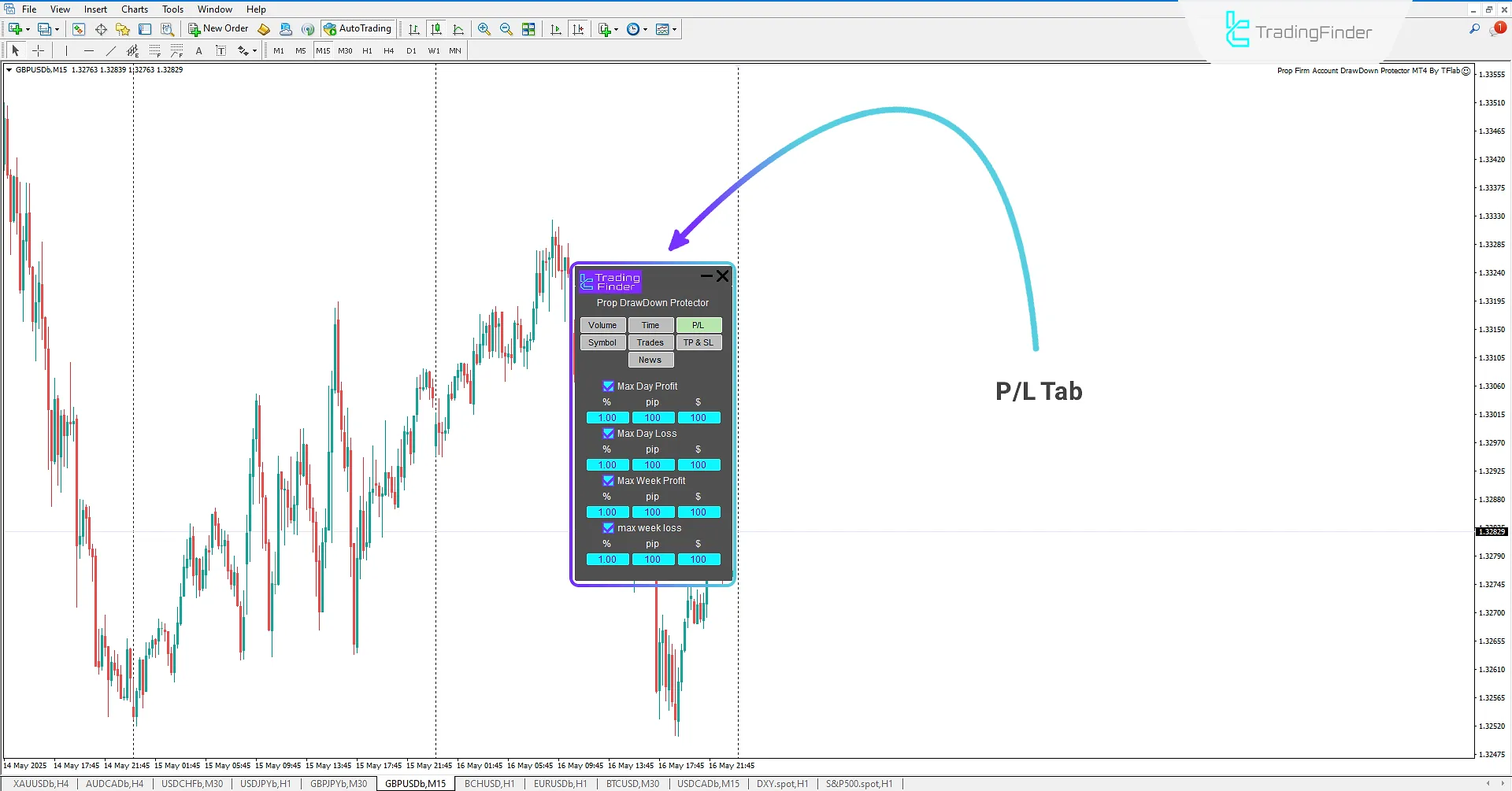Disable the Max Day Loss check
Screen dimensions: 1512x791
pos(608,434)
